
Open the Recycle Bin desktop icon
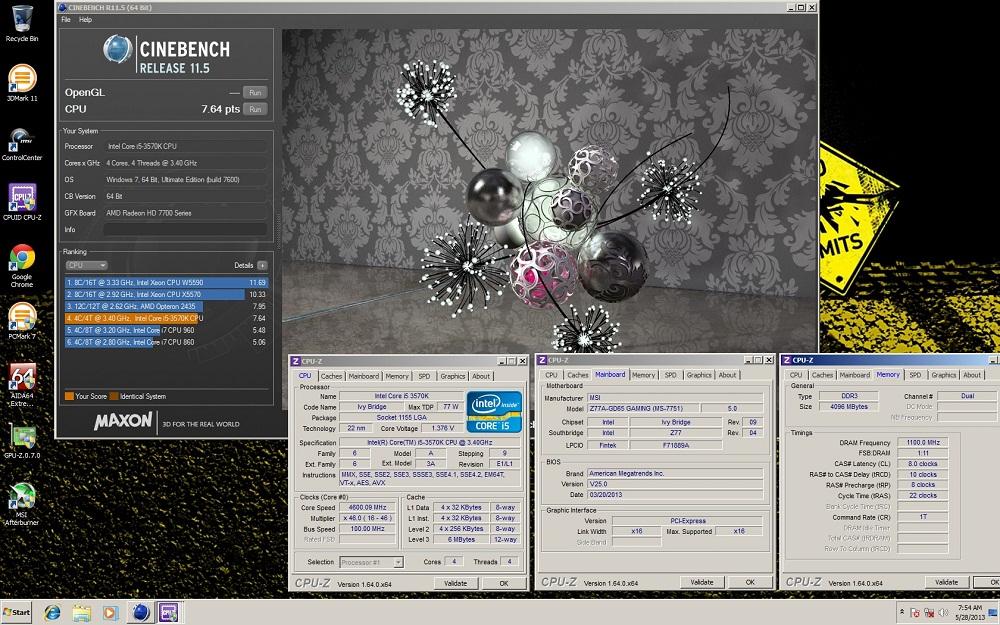(22, 23)
